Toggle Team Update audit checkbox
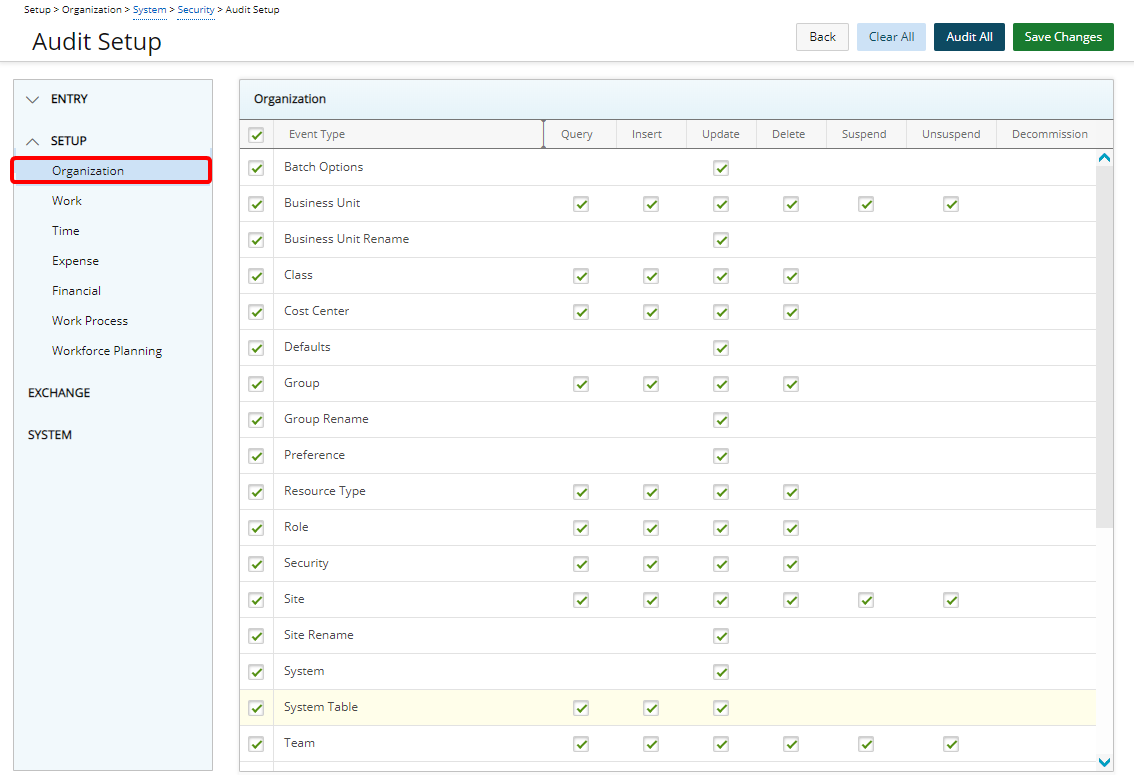Screen dimensions: 1134x775 tap(721, 744)
